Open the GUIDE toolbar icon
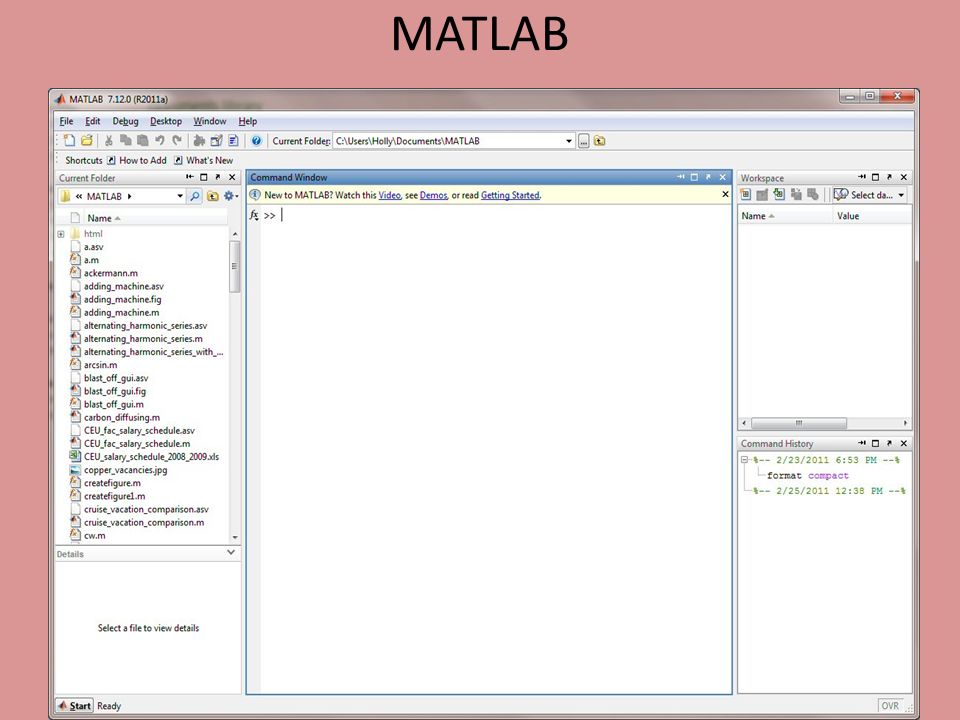Viewport: 960px width, 720px height. [x=216, y=141]
